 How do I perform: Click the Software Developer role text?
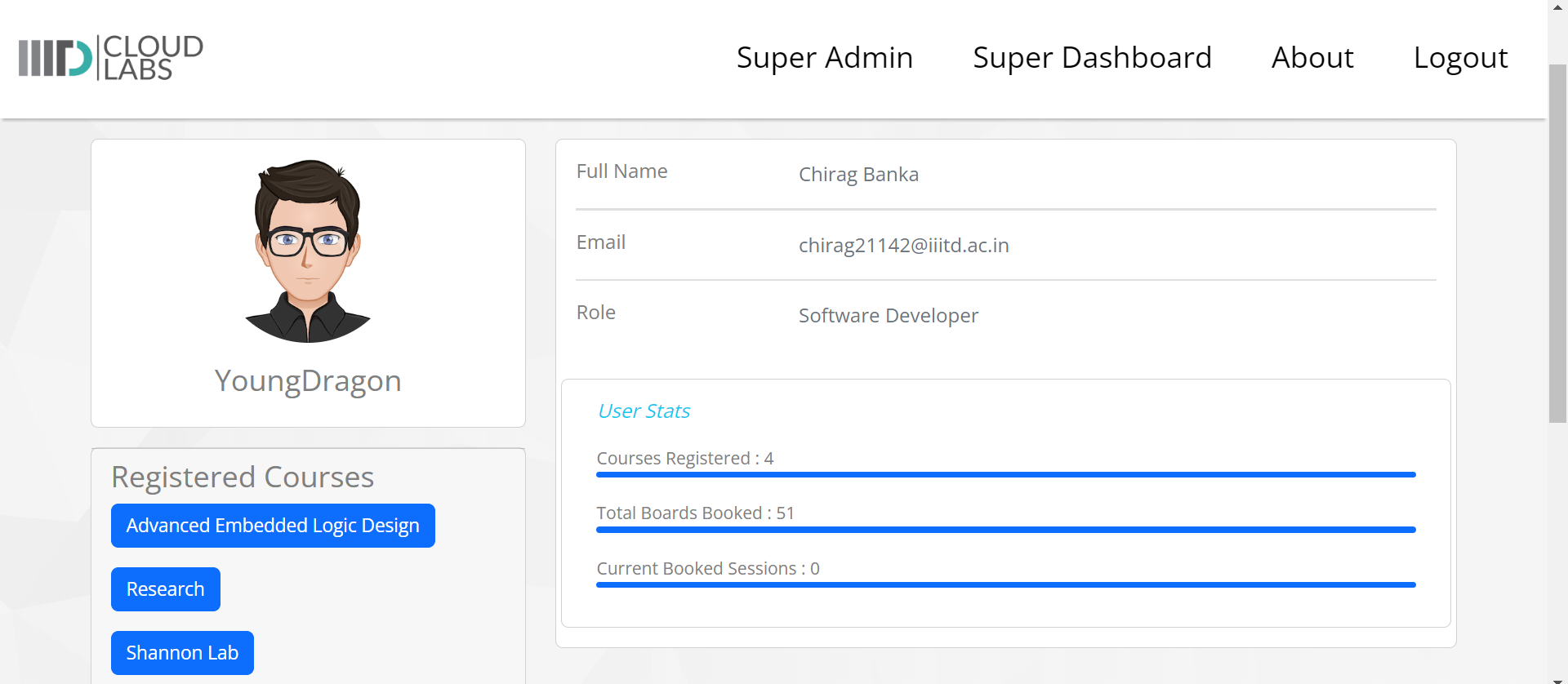tap(888, 316)
